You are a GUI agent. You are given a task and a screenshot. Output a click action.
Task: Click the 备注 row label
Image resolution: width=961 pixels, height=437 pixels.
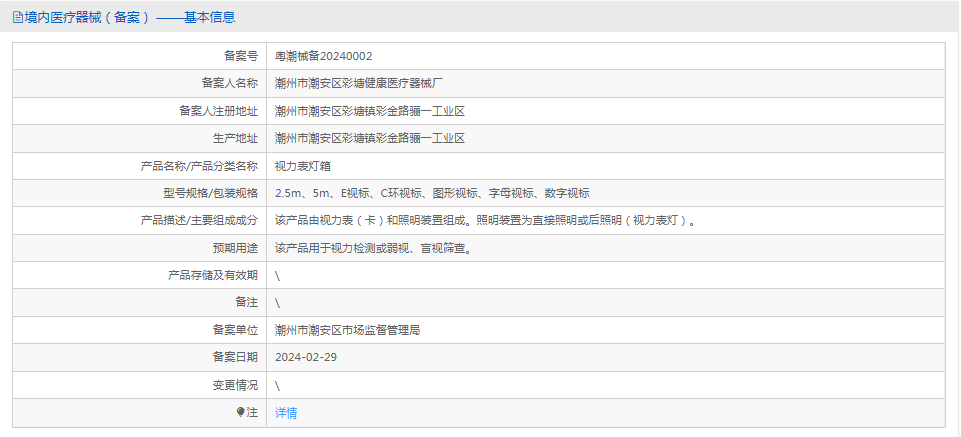tap(246, 302)
